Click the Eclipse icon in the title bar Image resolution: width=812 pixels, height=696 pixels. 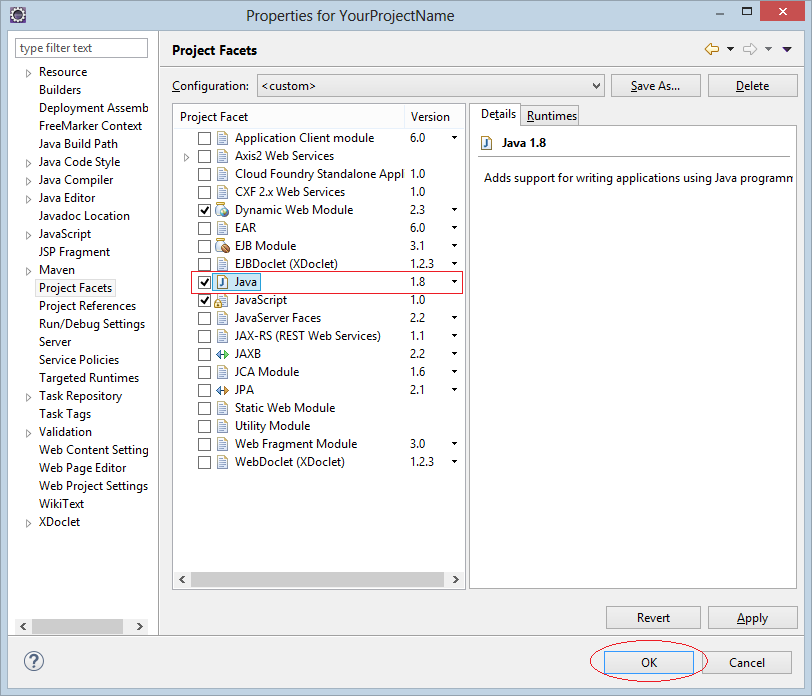pos(18,14)
